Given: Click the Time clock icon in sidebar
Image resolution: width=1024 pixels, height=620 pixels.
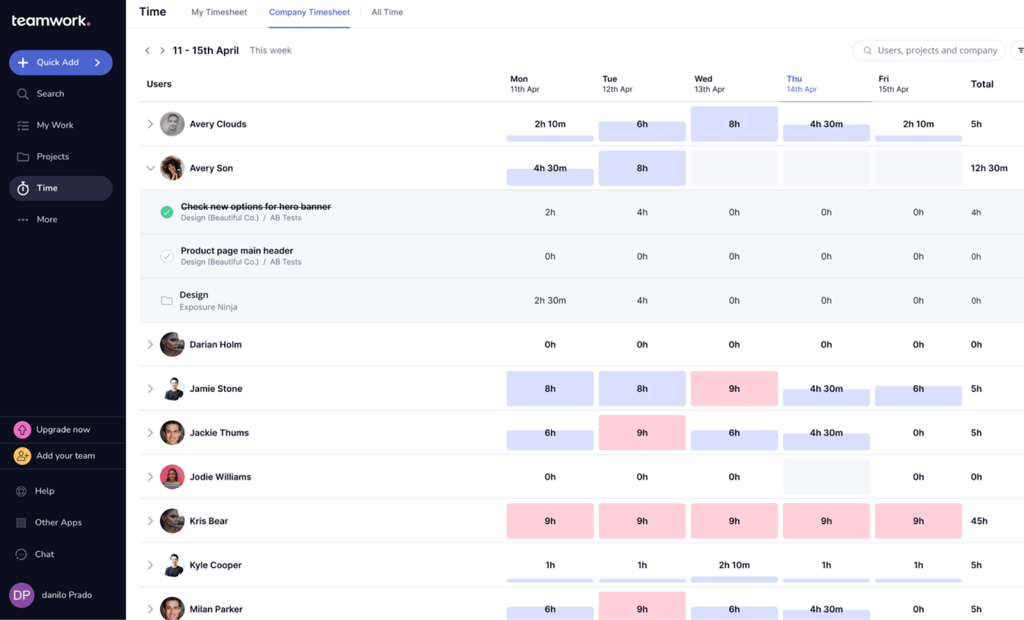Looking at the screenshot, I should (22, 188).
